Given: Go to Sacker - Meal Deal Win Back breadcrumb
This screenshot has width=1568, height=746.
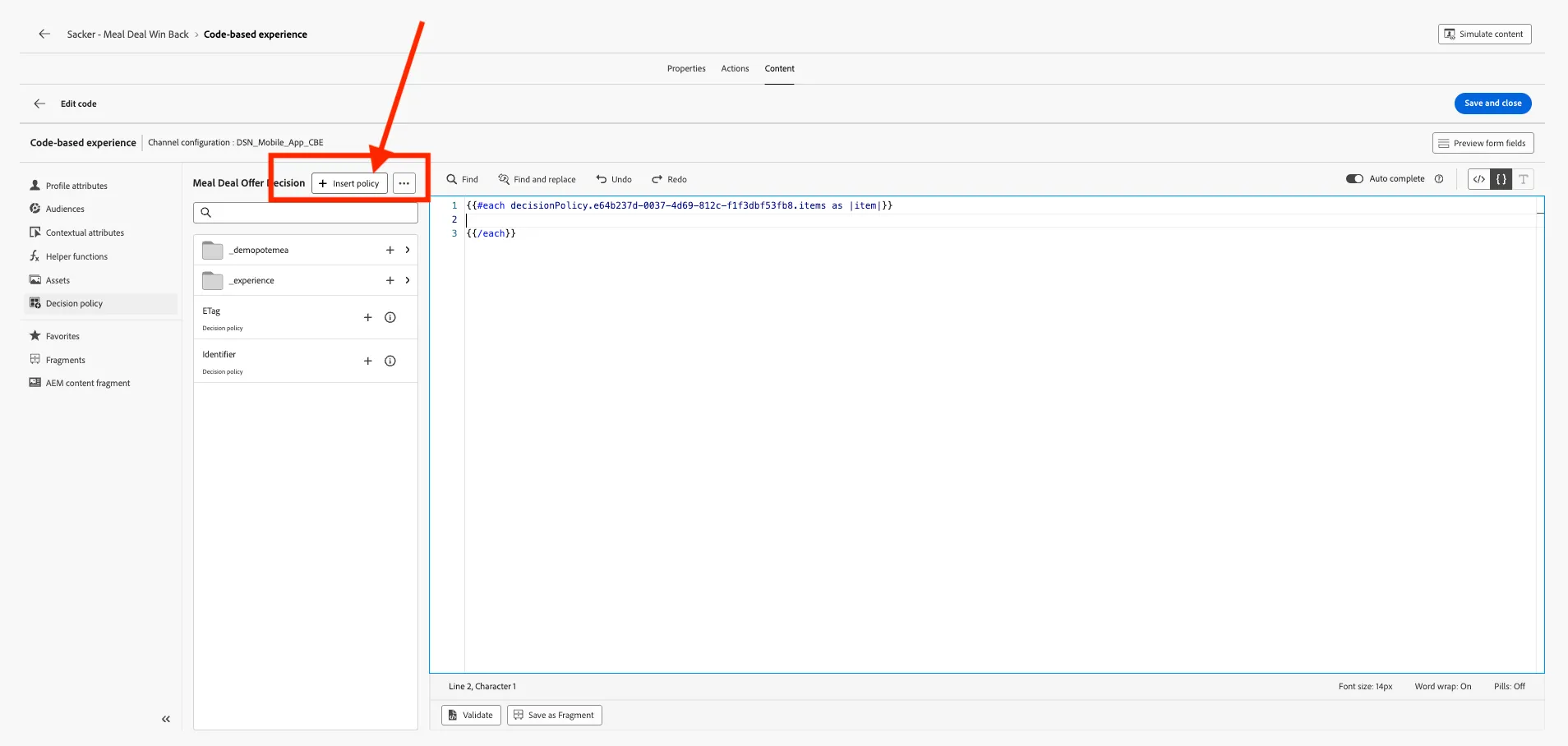Looking at the screenshot, I should pos(127,35).
